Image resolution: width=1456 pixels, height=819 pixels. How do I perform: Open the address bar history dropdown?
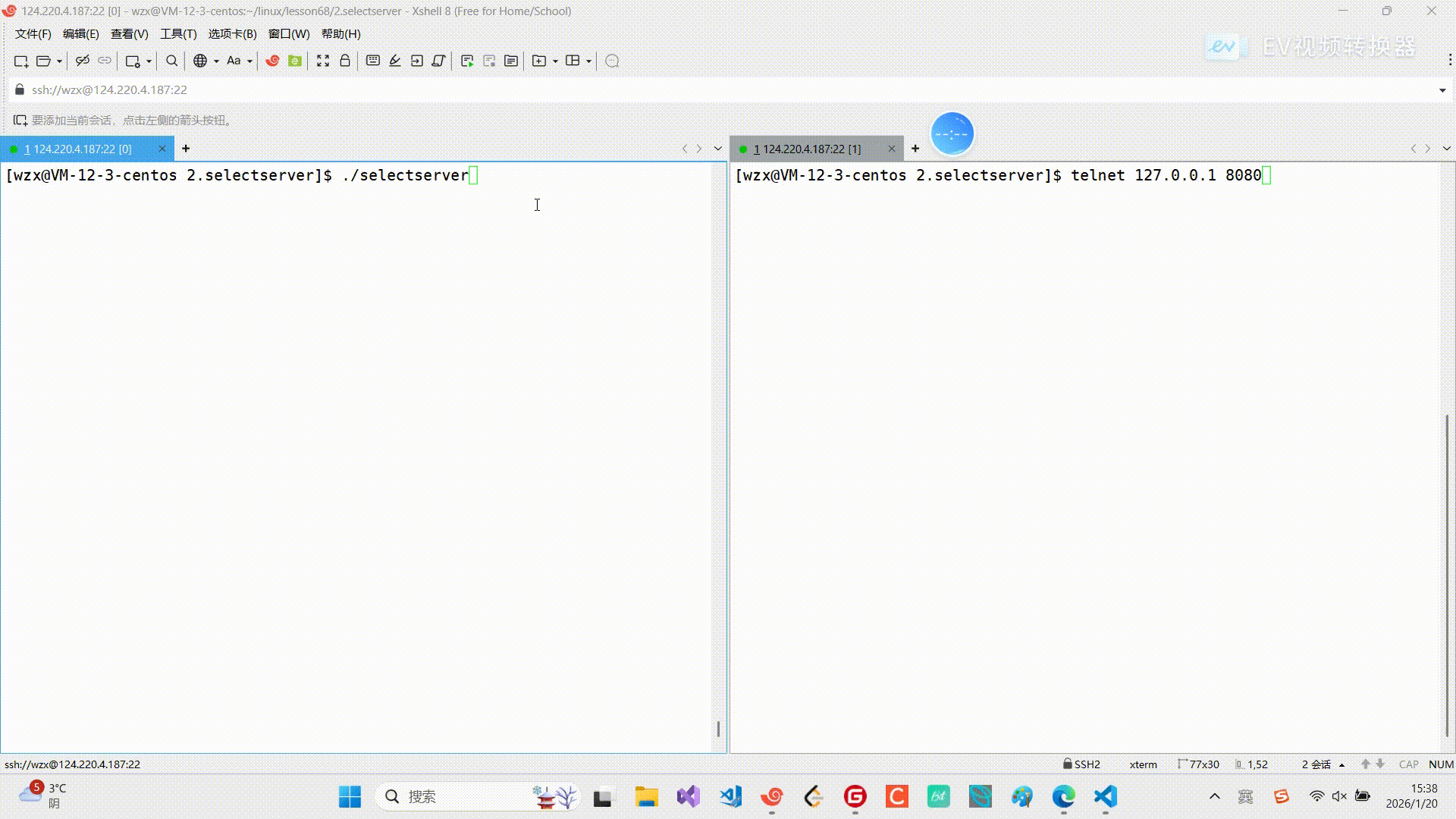(x=1442, y=90)
